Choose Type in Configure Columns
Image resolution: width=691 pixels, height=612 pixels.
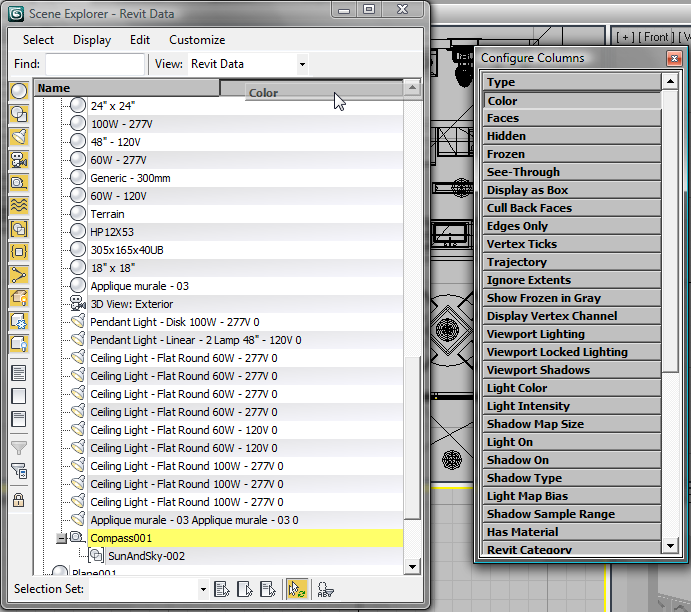(572, 82)
